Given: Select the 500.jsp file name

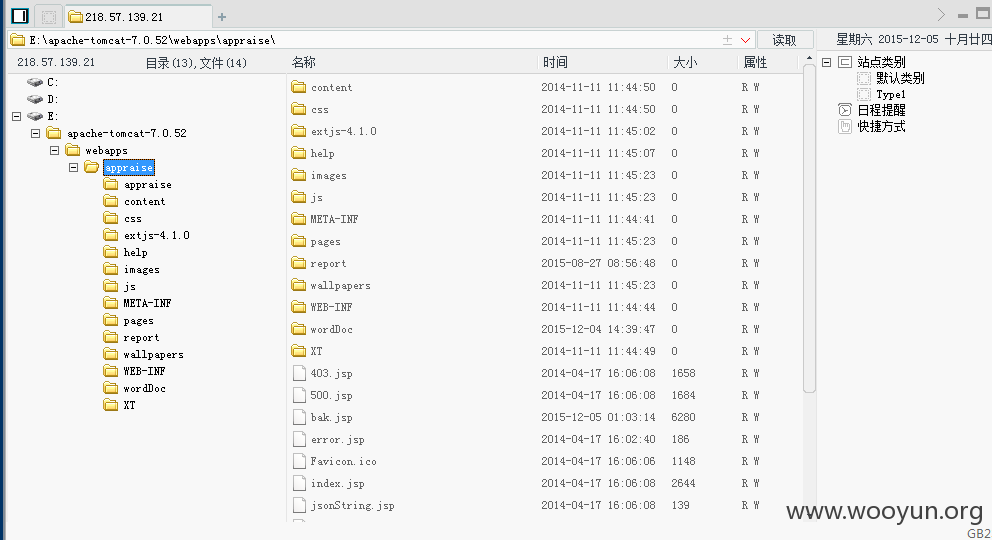Looking at the screenshot, I should tap(331, 395).
